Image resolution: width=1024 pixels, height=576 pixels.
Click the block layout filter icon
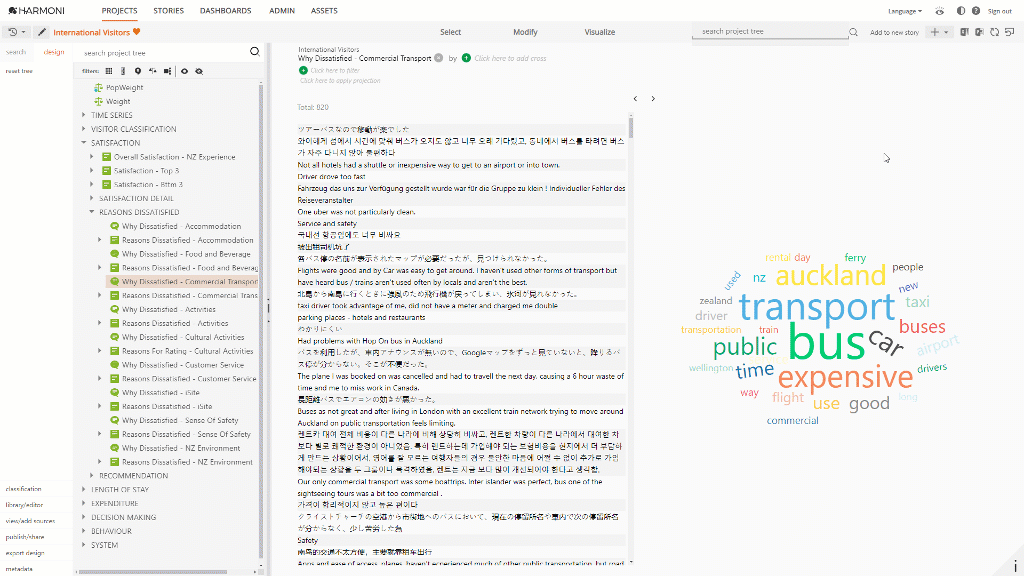(x=168, y=71)
